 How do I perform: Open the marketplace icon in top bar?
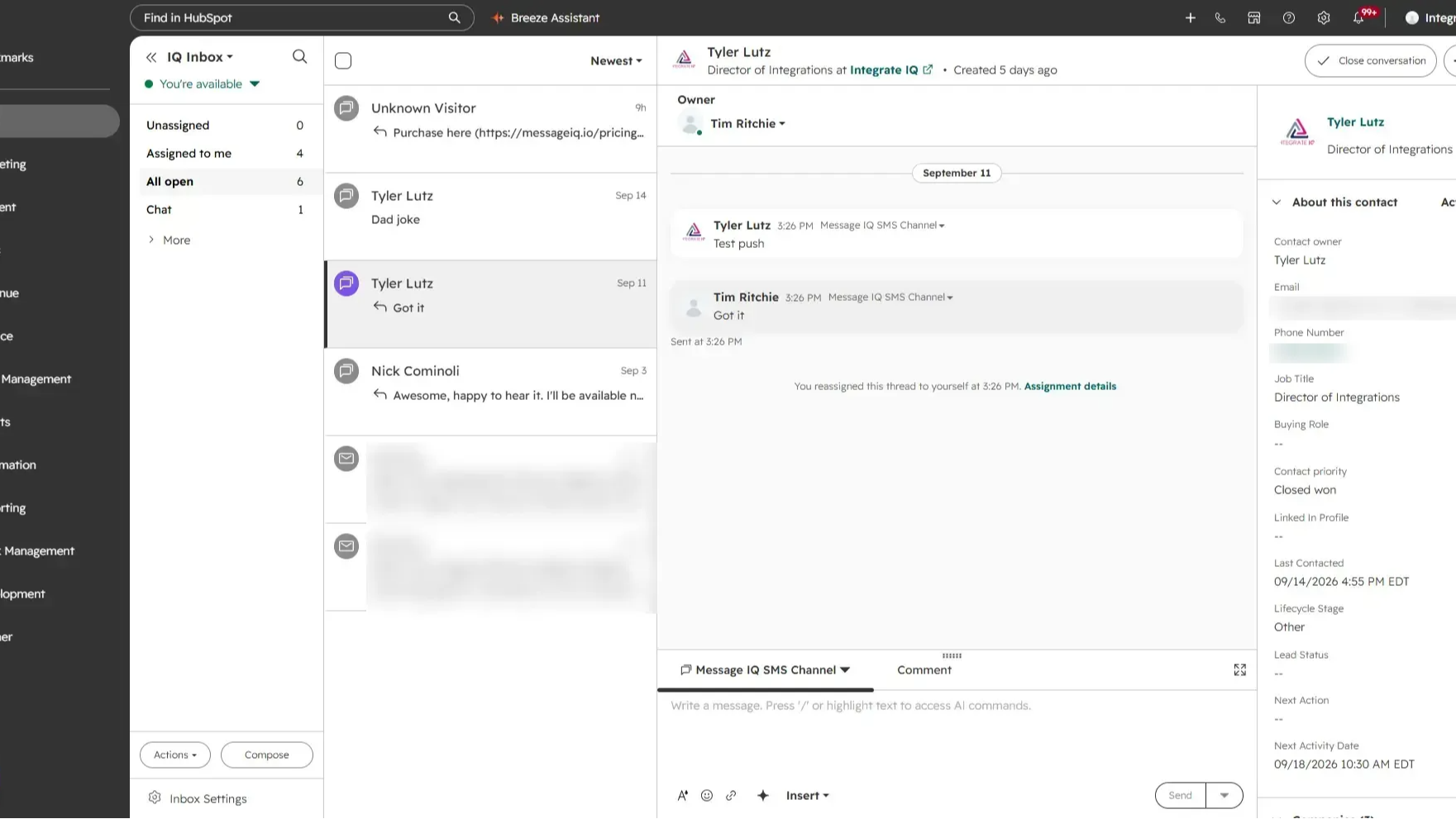[1253, 17]
